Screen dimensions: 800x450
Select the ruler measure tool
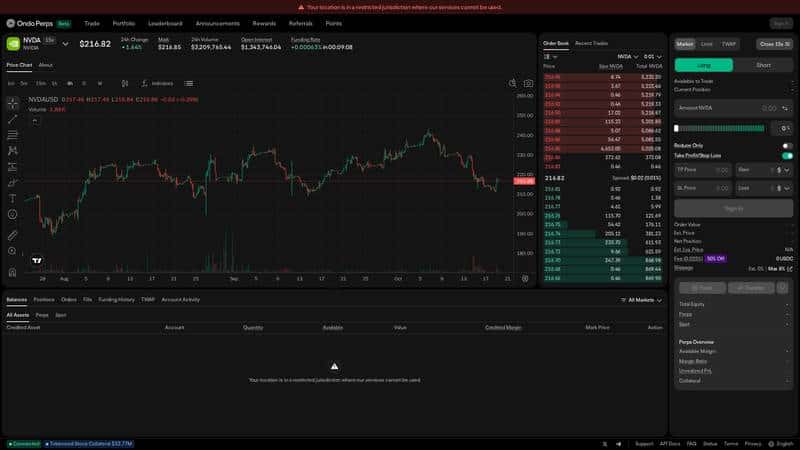coord(13,235)
